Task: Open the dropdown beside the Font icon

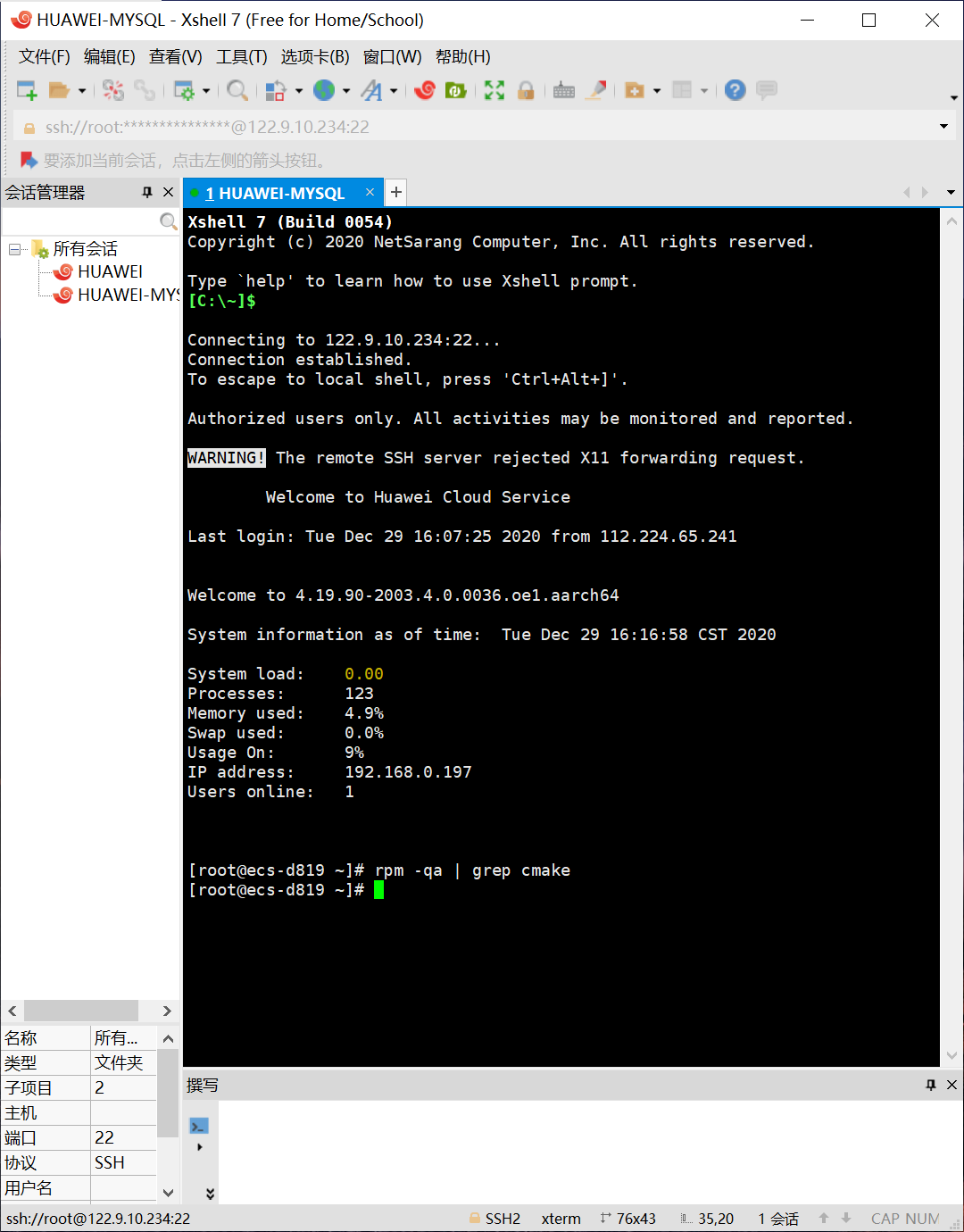Action: coord(394,90)
